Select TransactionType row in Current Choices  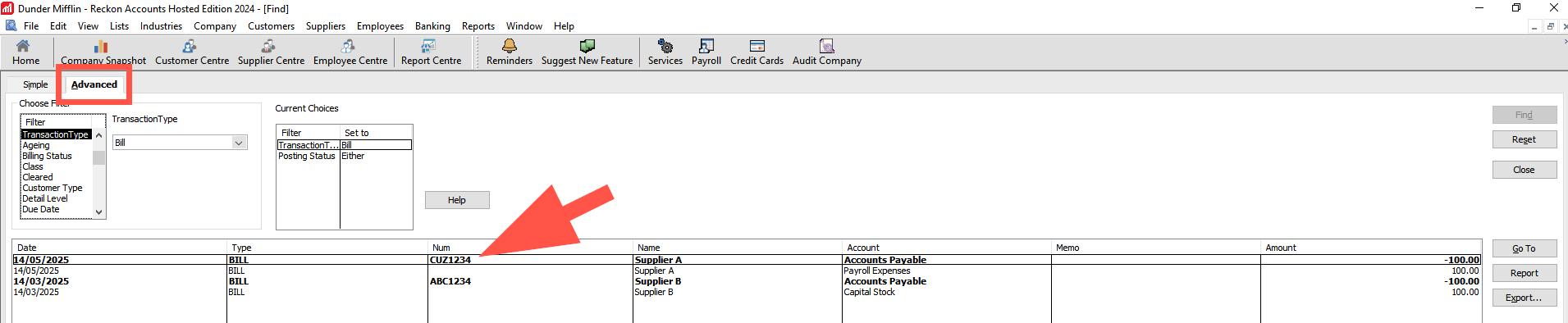pos(345,145)
